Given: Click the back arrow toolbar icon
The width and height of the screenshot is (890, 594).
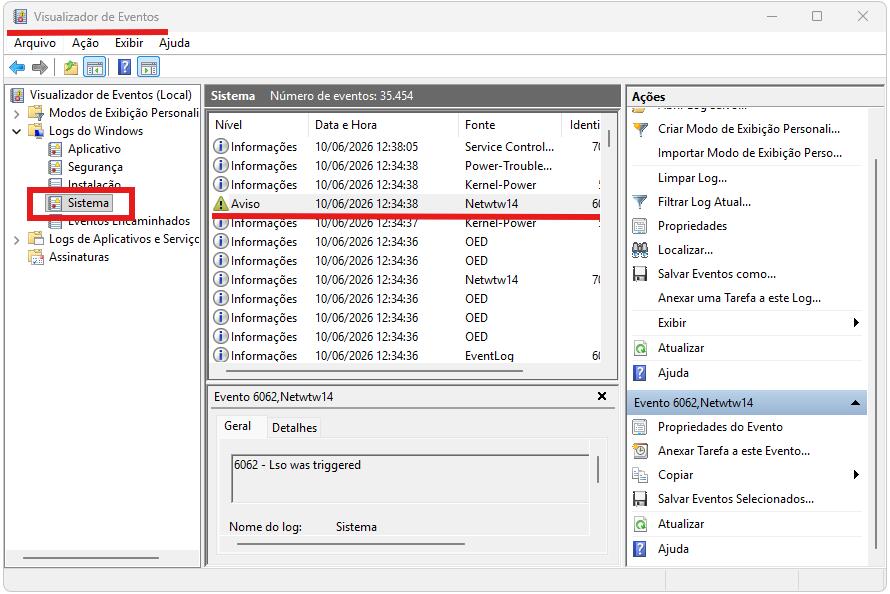Looking at the screenshot, I should tap(17, 68).
